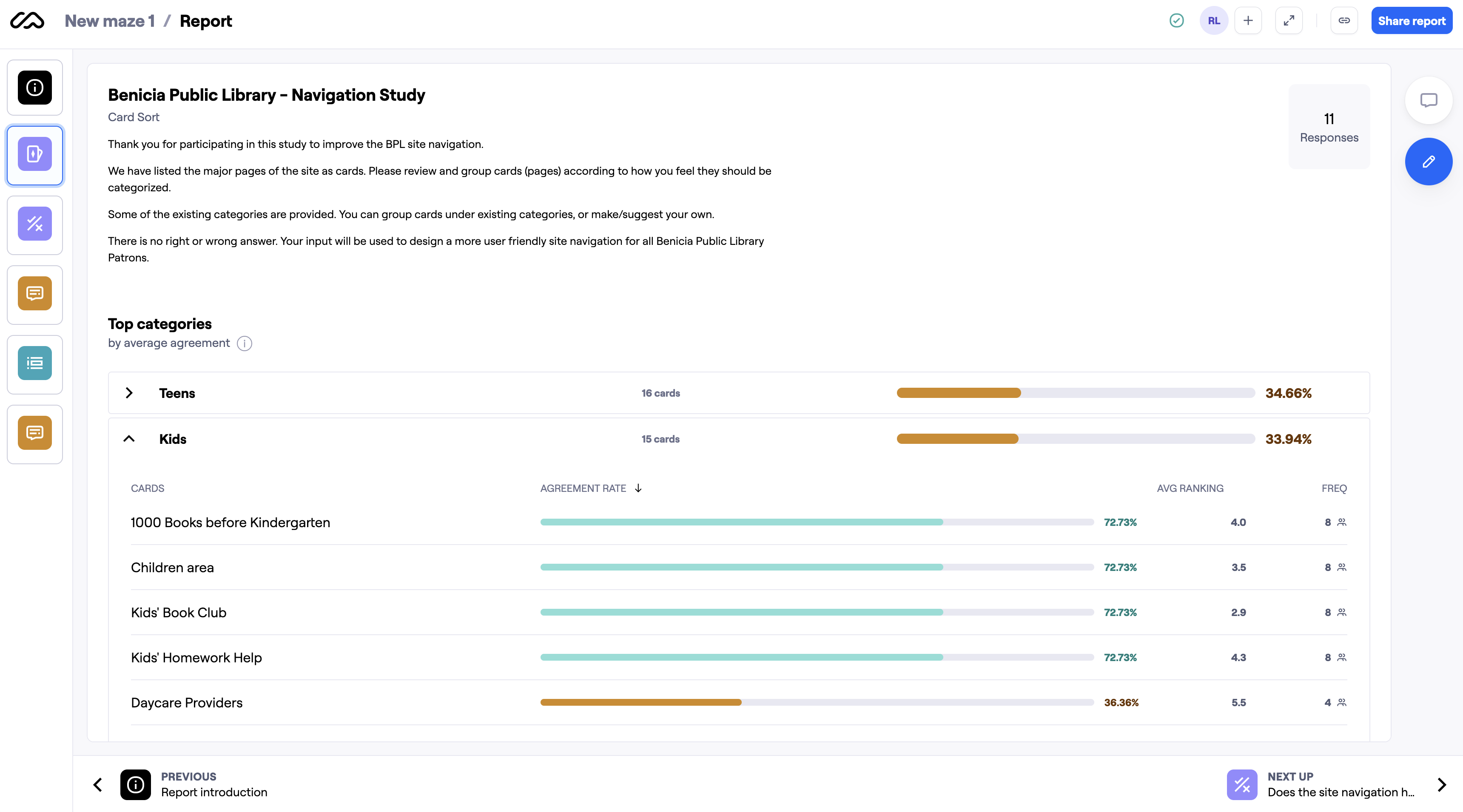The height and width of the screenshot is (812, 1463).
Task: Expand the Teens category row
Action: click(129, 393)
